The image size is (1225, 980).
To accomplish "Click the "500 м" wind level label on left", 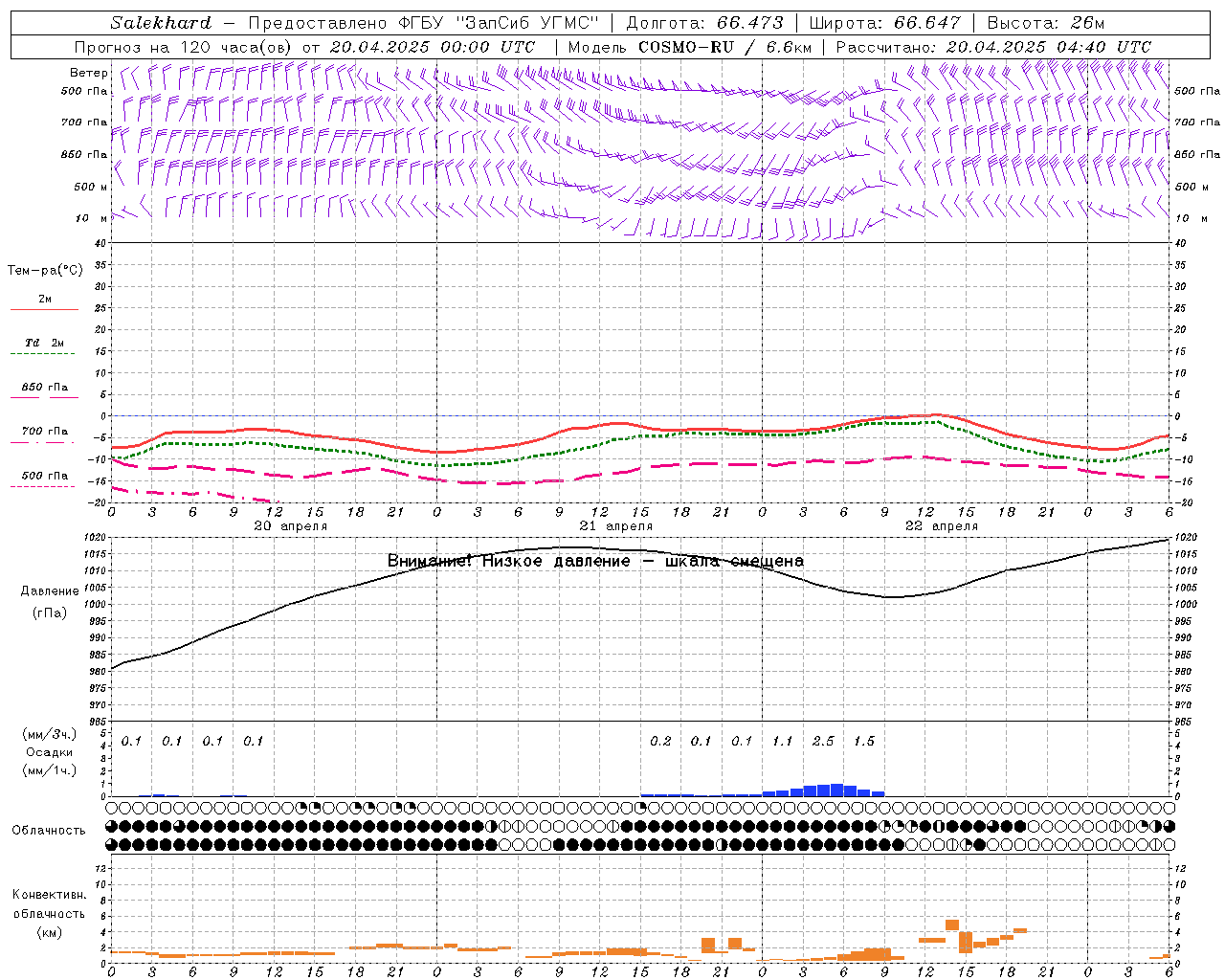I will [x=91, y=187].
